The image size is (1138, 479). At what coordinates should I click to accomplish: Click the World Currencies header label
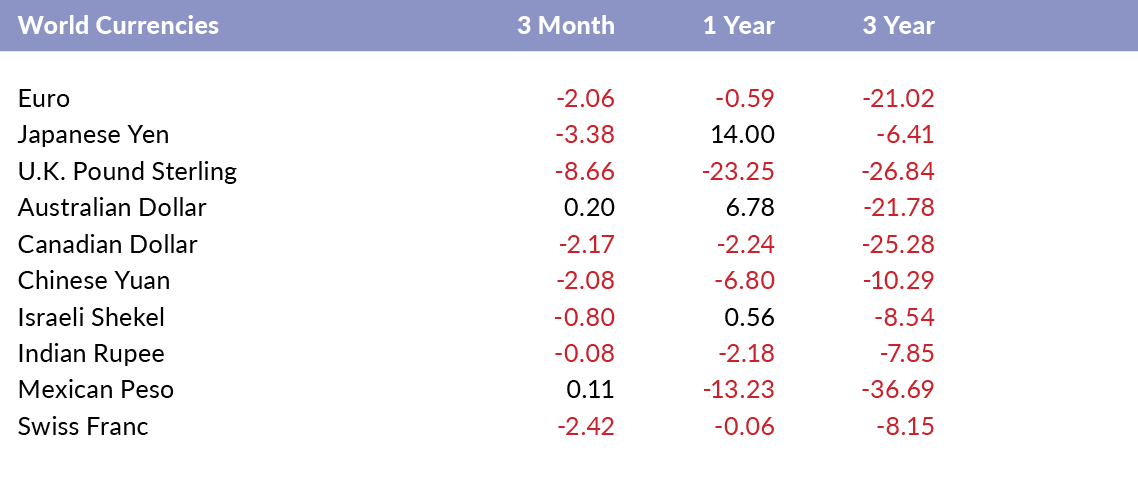tap(118, 25)
